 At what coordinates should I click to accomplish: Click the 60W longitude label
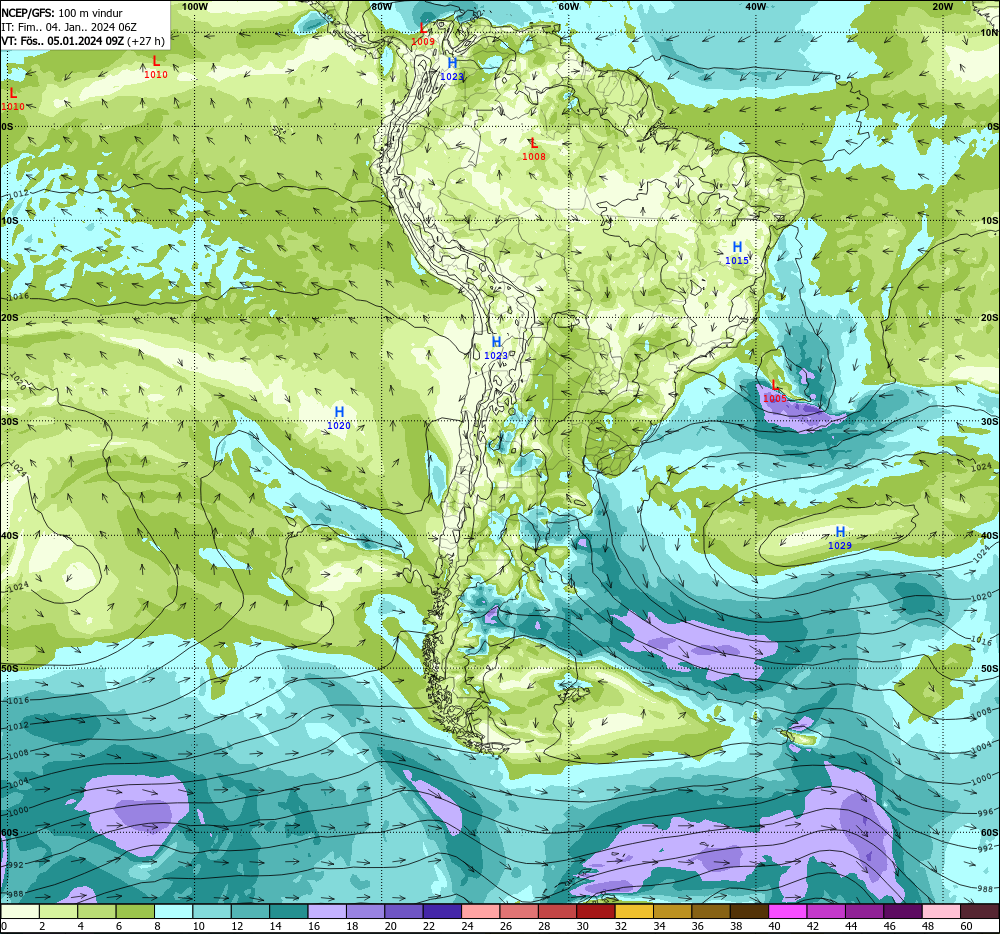click(x=569, y=6)
